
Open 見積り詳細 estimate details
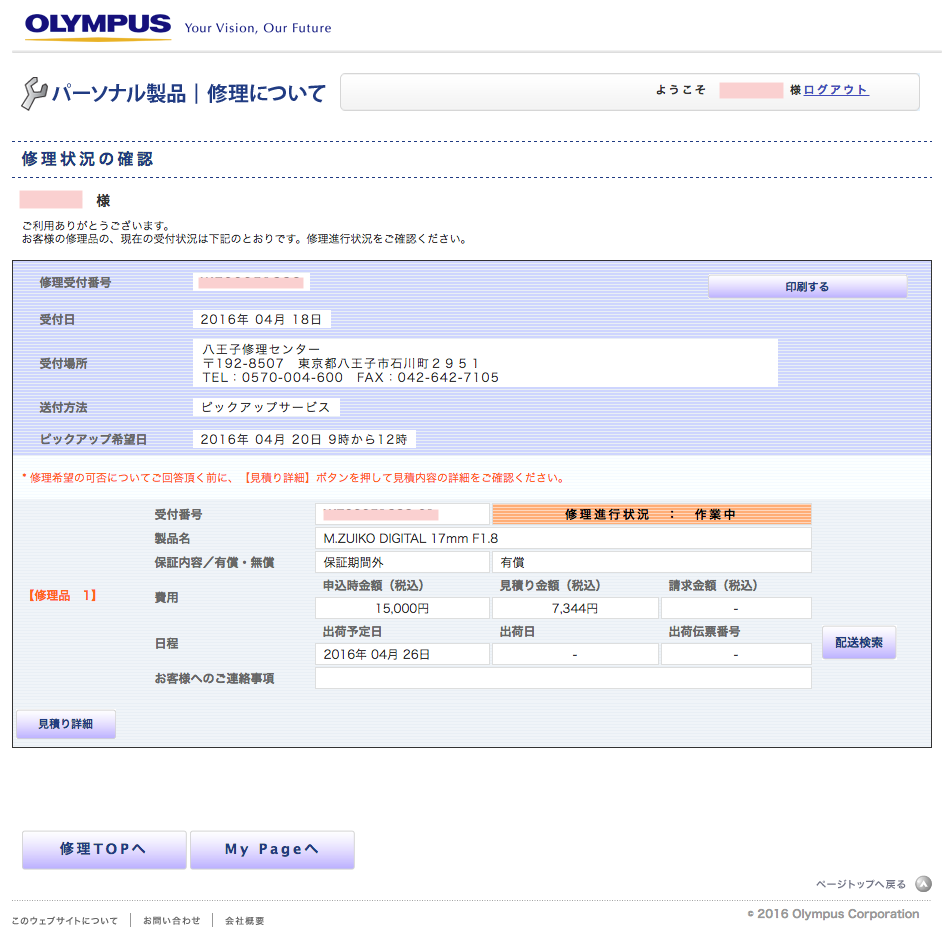tap(66, 724)
